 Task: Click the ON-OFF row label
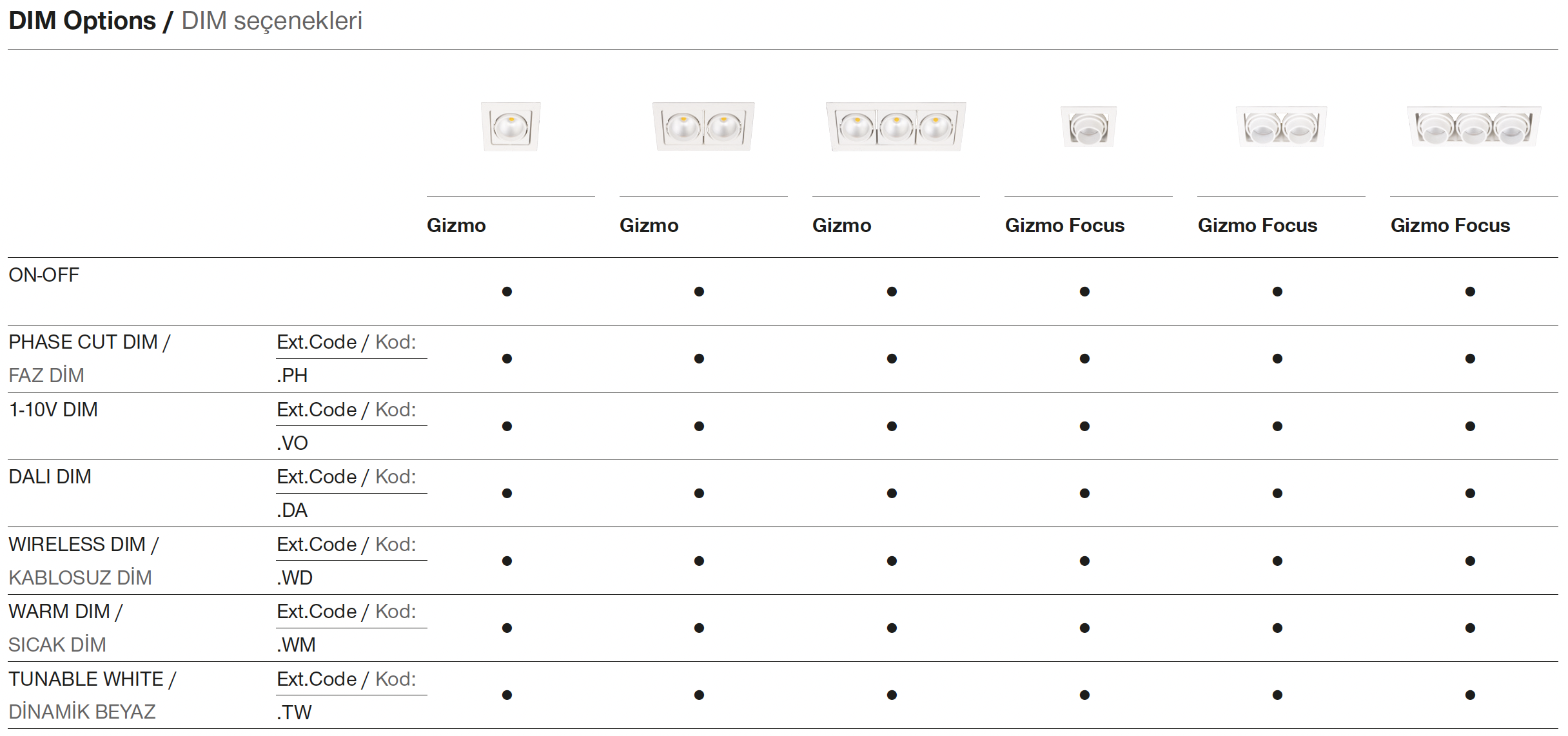click(44, 275)
